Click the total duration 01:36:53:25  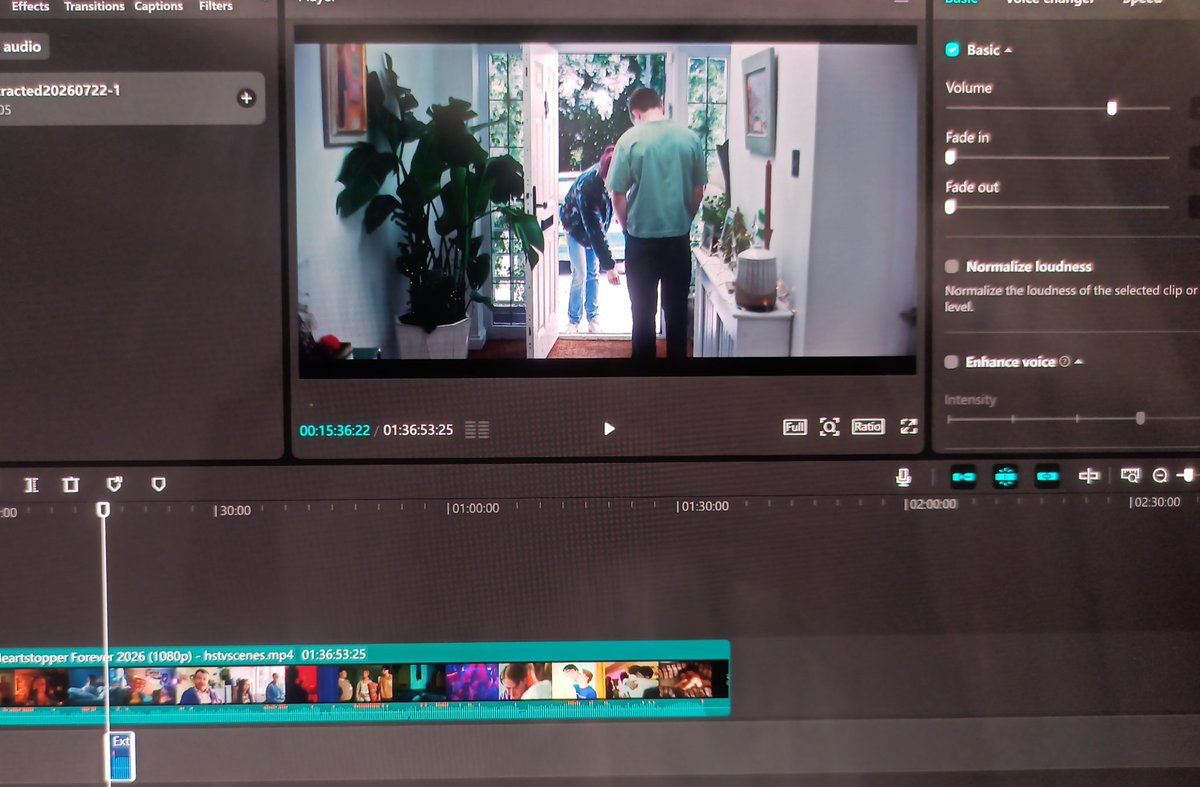(x=418, y=430)
